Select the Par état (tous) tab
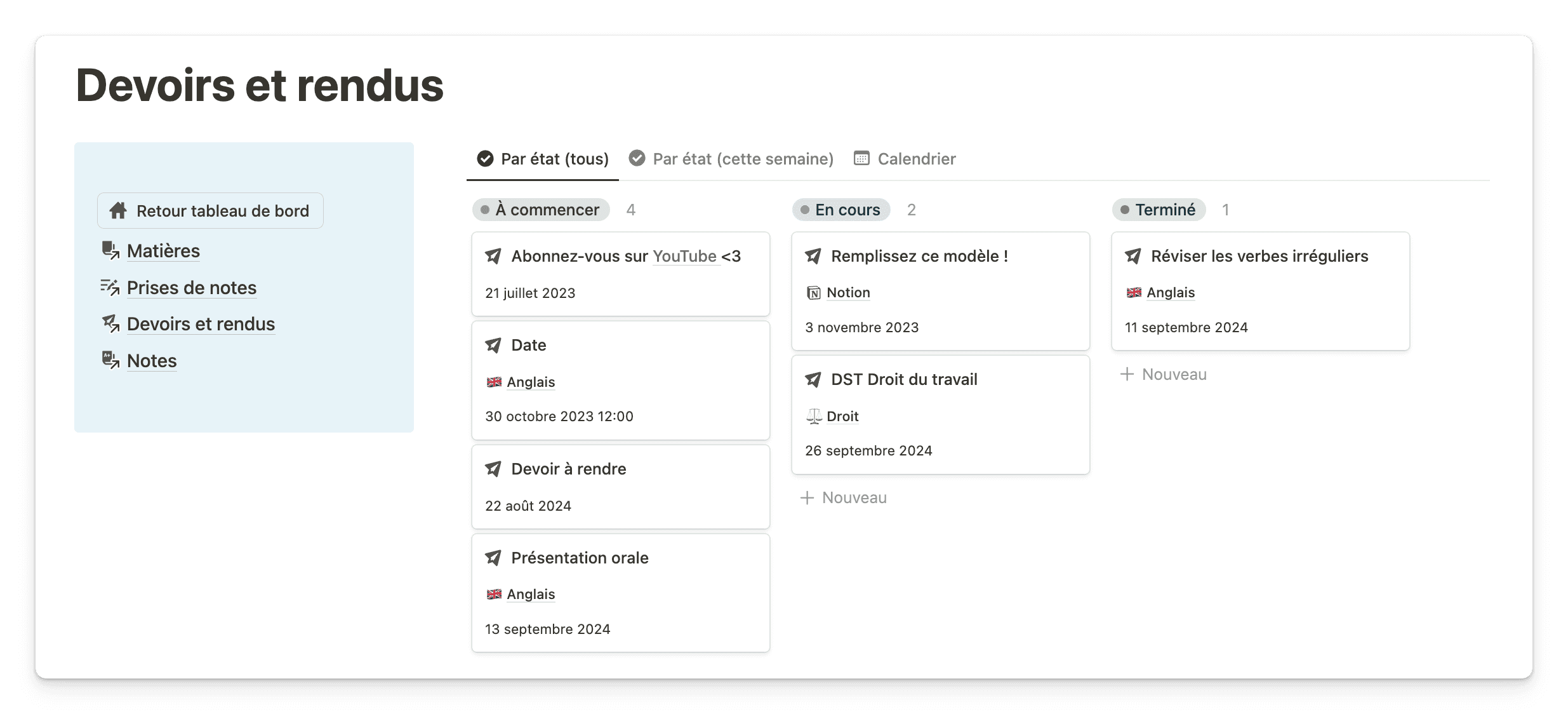The height and width of the screenshot is (714, 1568). 543,159
